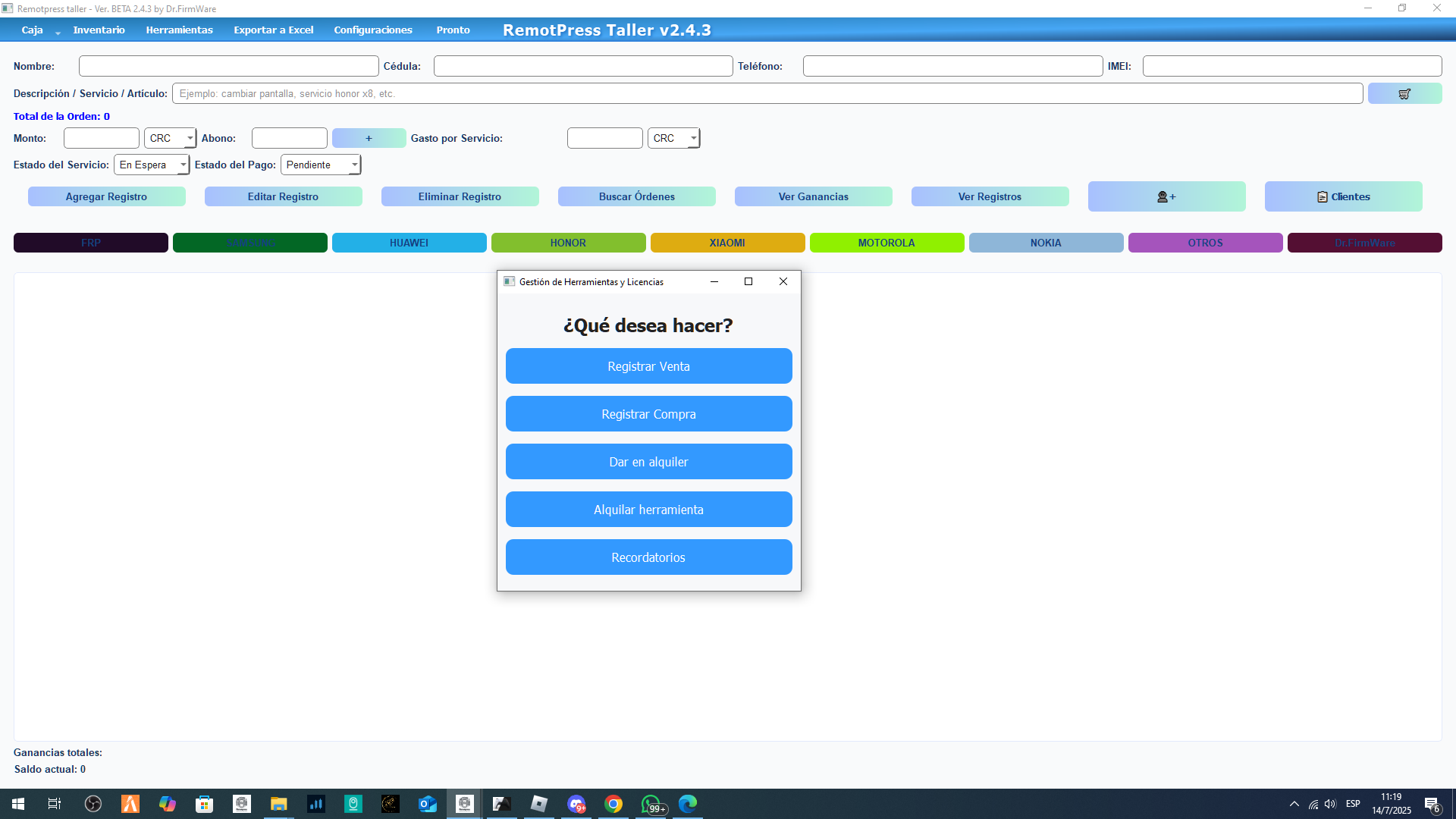
Task: Click the plus button beside Abono
Action: [x=369, y=138]
